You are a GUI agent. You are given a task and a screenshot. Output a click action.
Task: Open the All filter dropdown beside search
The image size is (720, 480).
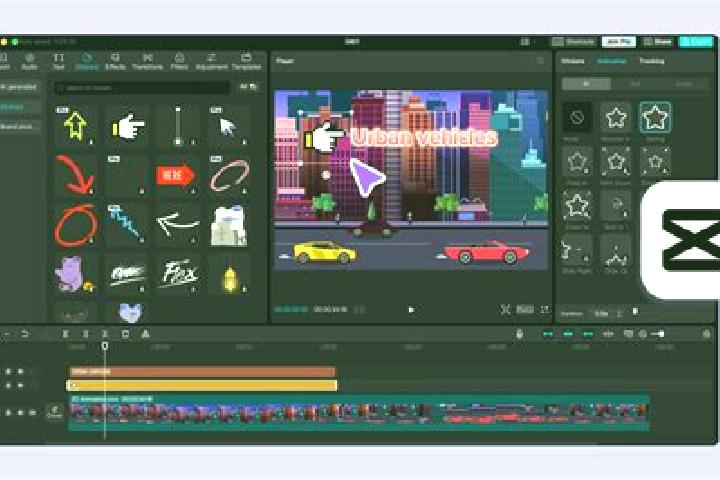point(248,87)
